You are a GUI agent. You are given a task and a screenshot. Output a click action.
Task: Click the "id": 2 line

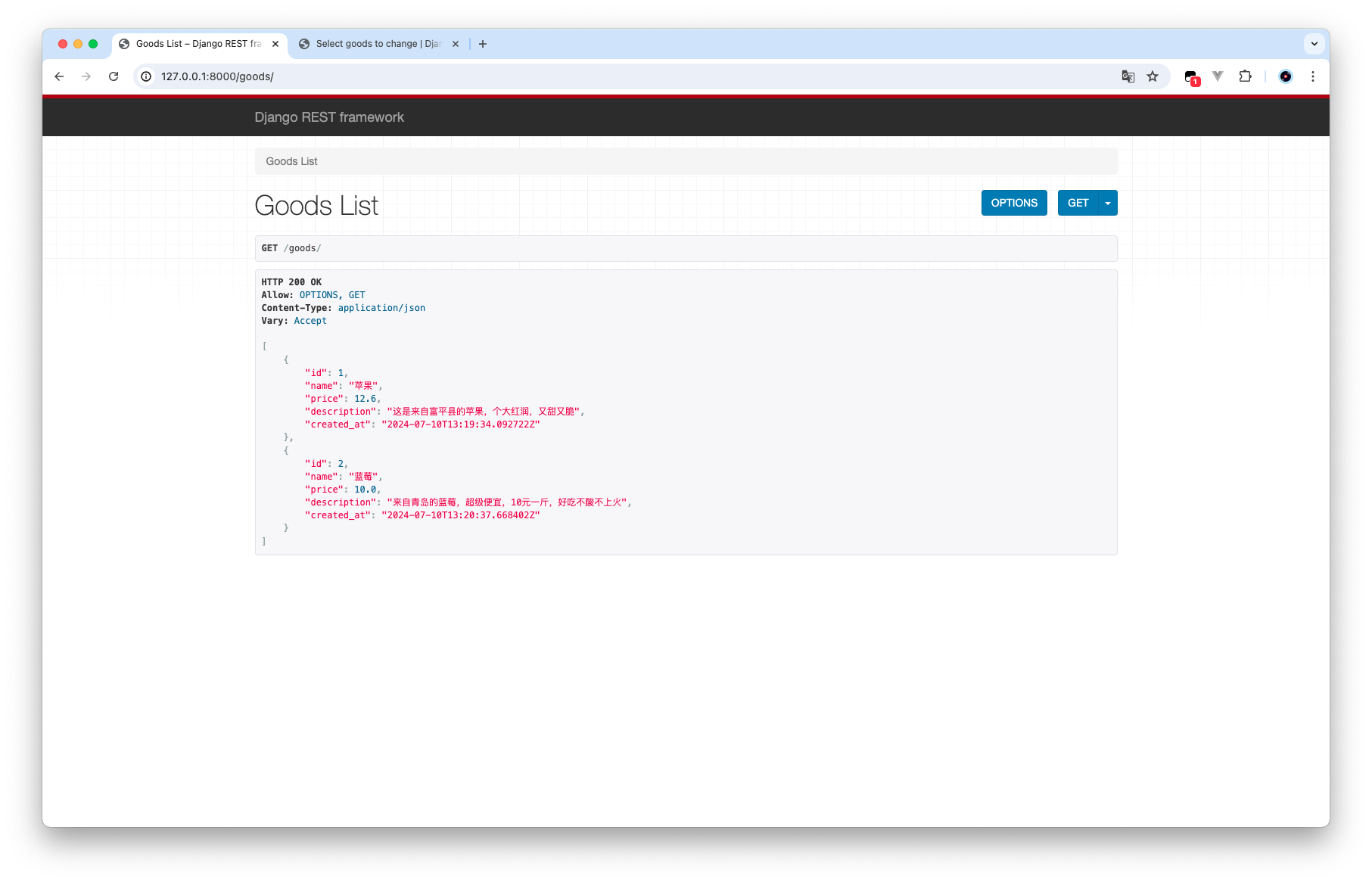click(x=326, y=464)
